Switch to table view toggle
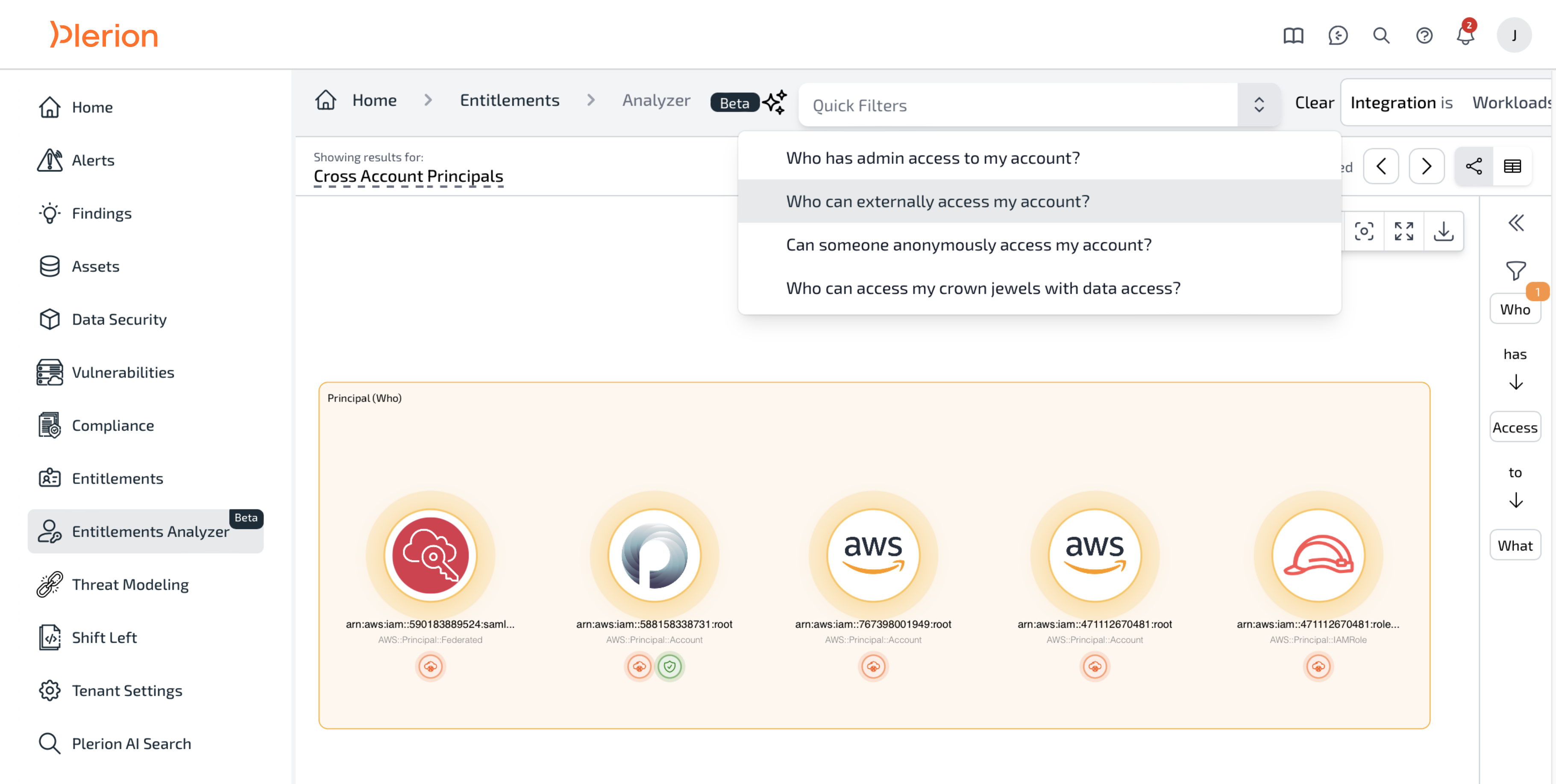Viewport: 1556px width, 784px height. click(x=1512, y=166)
